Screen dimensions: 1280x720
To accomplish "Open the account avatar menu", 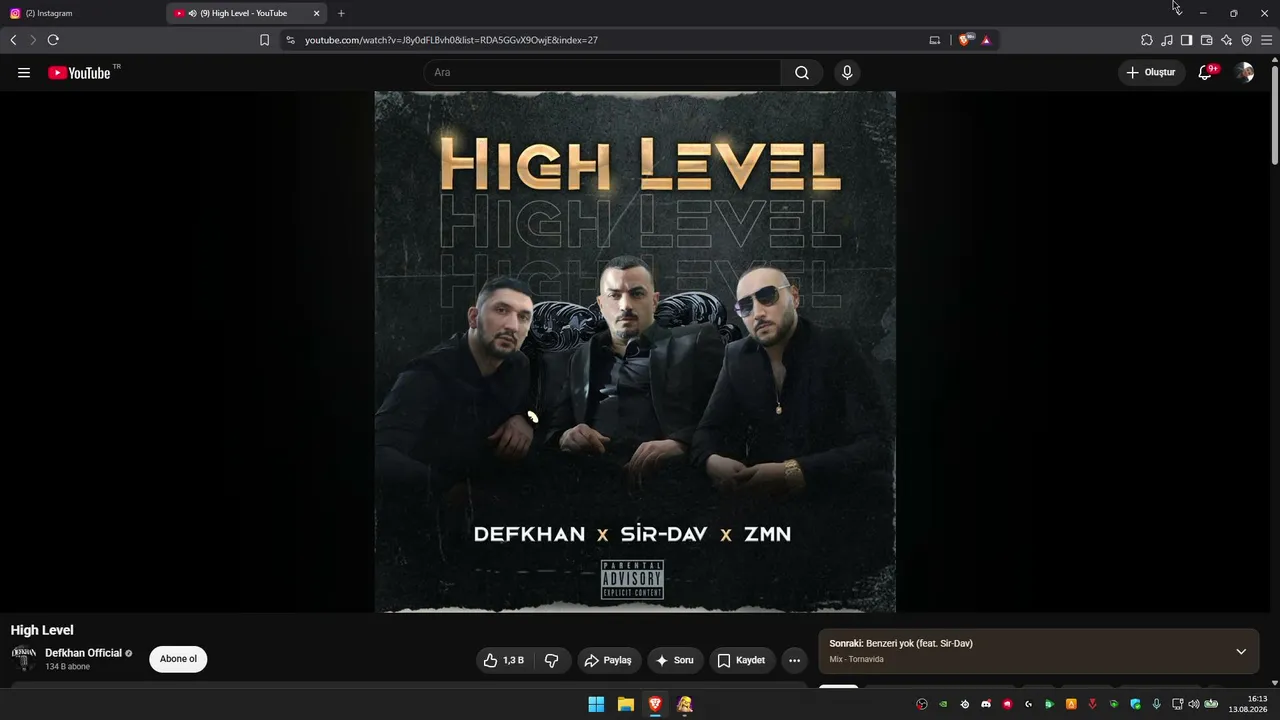I will click(x=1244, y=72).
